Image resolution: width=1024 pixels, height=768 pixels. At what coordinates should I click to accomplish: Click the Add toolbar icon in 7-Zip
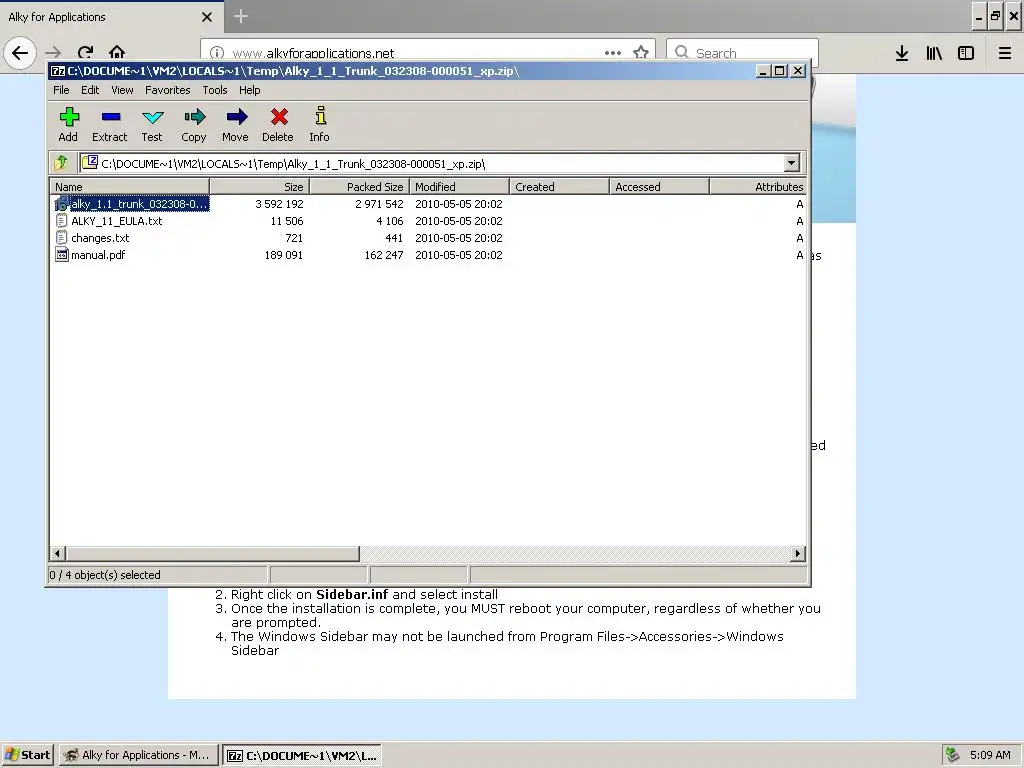[x=69, y=118]
